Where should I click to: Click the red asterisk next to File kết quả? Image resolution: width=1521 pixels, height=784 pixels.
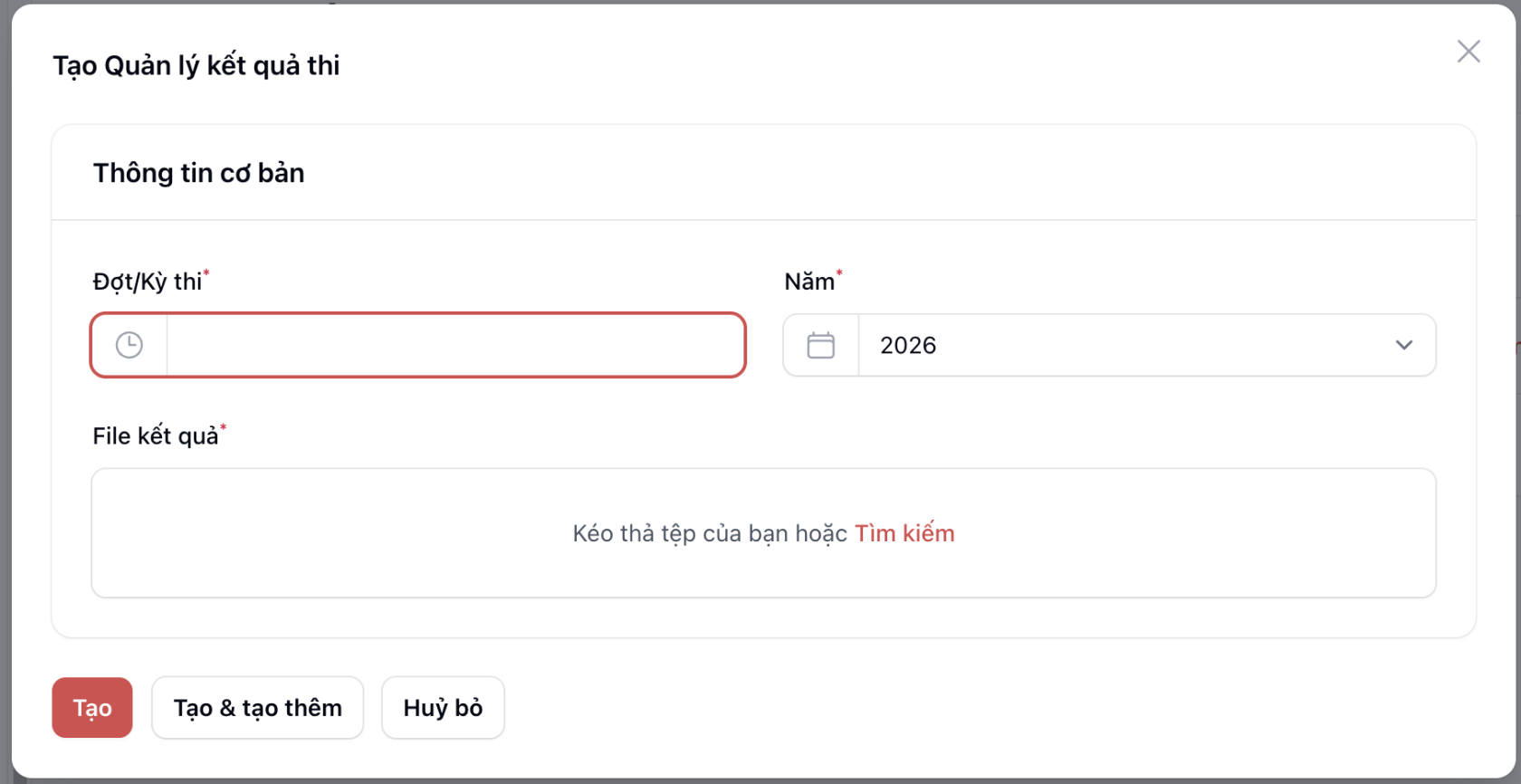point(223,427)
